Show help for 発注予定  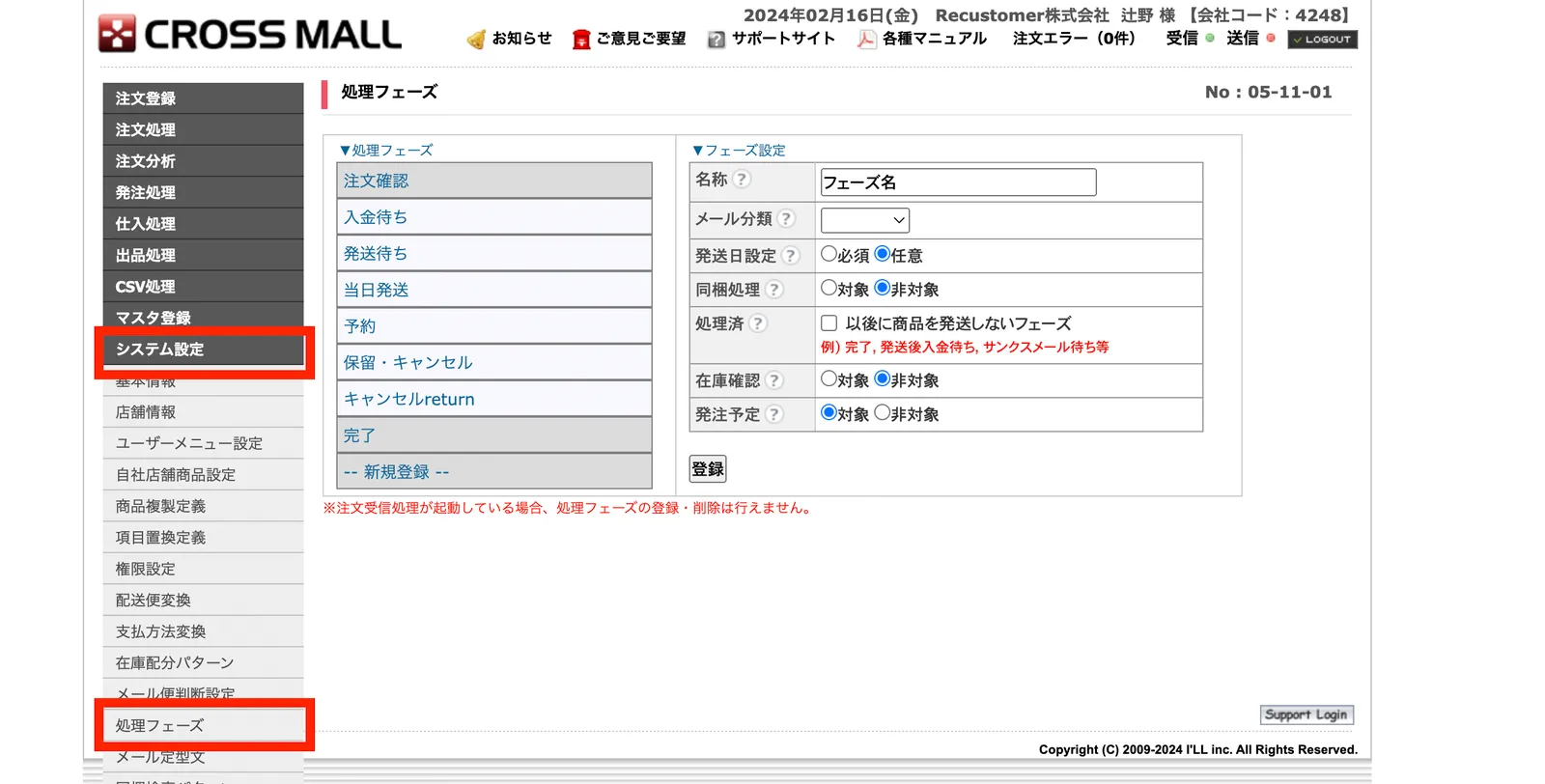pyautogui.click(x=773, y=414)
